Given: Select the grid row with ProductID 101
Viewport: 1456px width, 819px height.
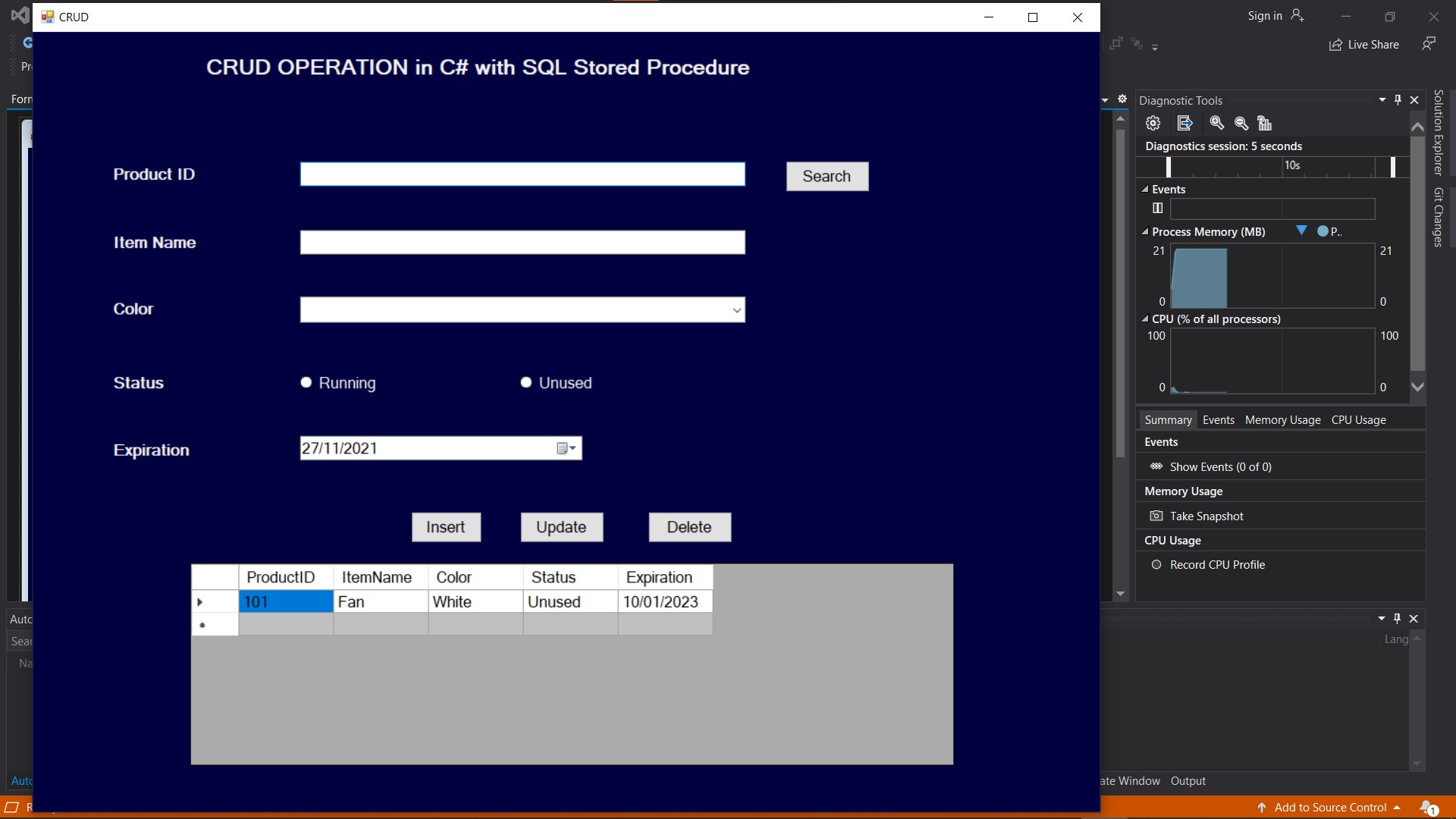Looking at the screenshot, I should click(x=286, y=601).
